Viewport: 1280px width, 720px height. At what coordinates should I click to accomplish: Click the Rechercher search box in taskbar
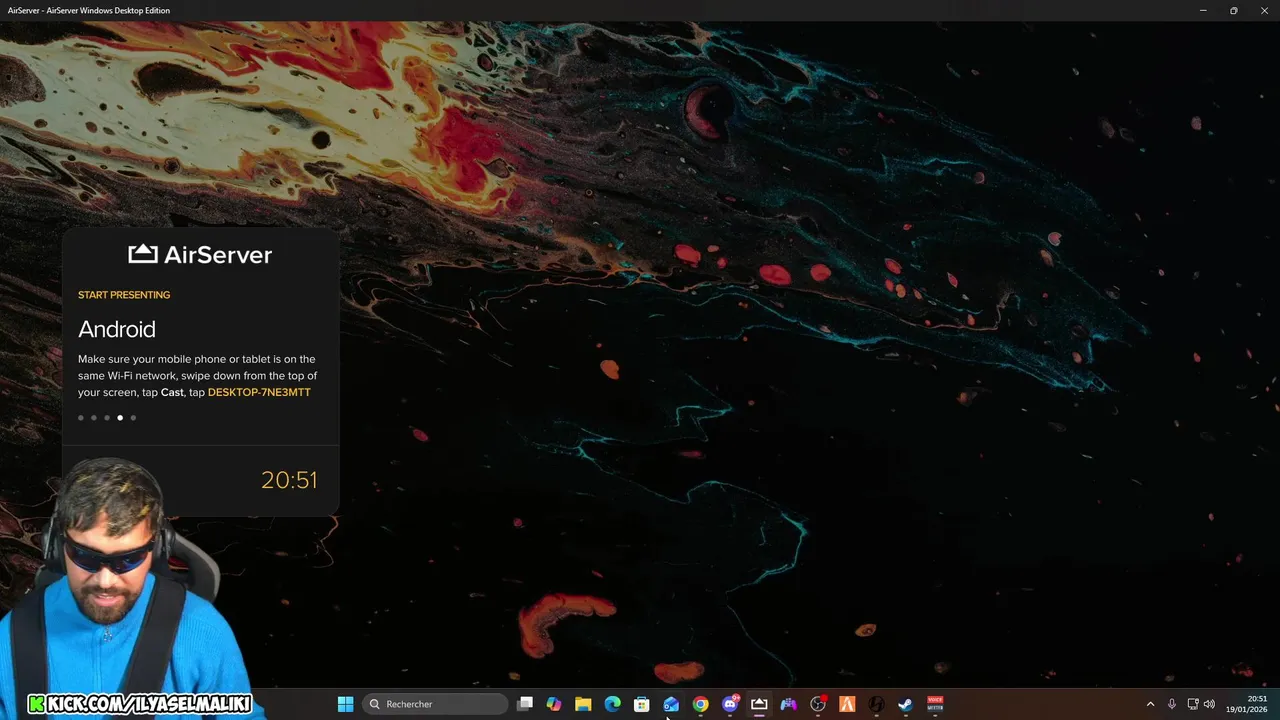pyautogui.click(x=435, y=704)
